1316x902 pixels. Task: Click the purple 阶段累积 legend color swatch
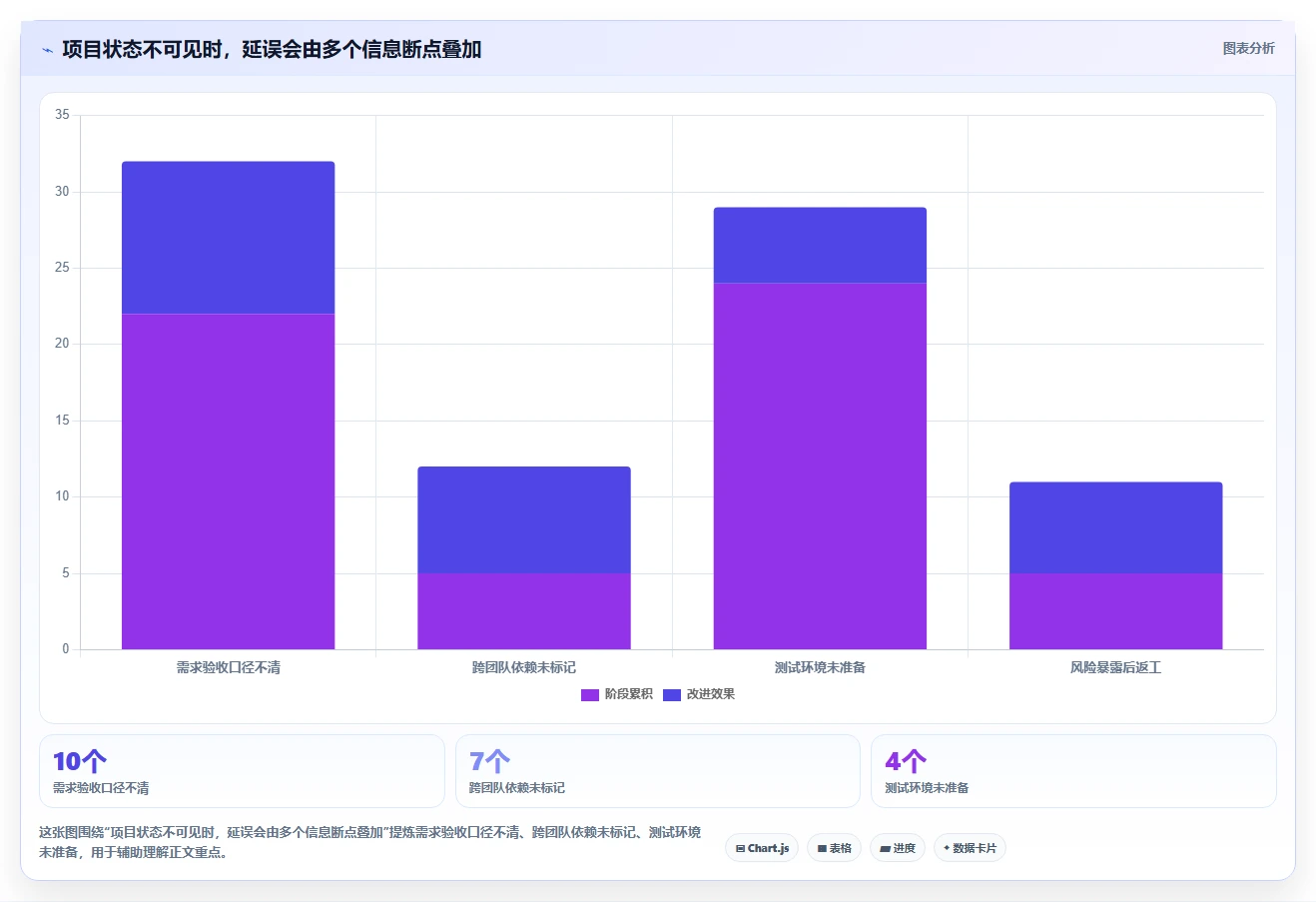coord(590,694)
